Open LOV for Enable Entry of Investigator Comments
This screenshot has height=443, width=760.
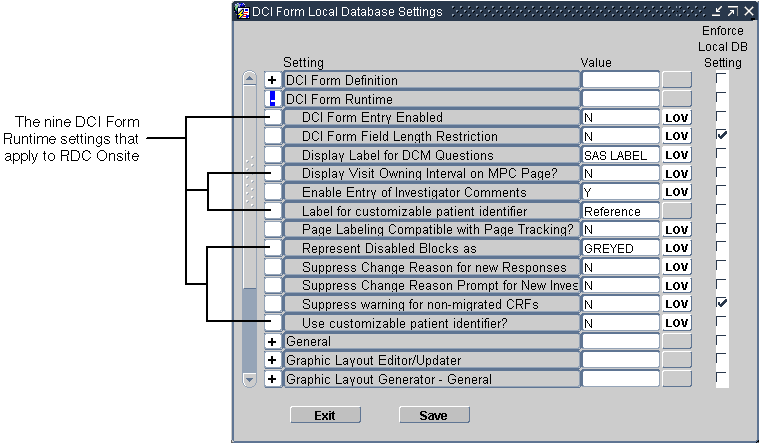(x=677, y=192)
